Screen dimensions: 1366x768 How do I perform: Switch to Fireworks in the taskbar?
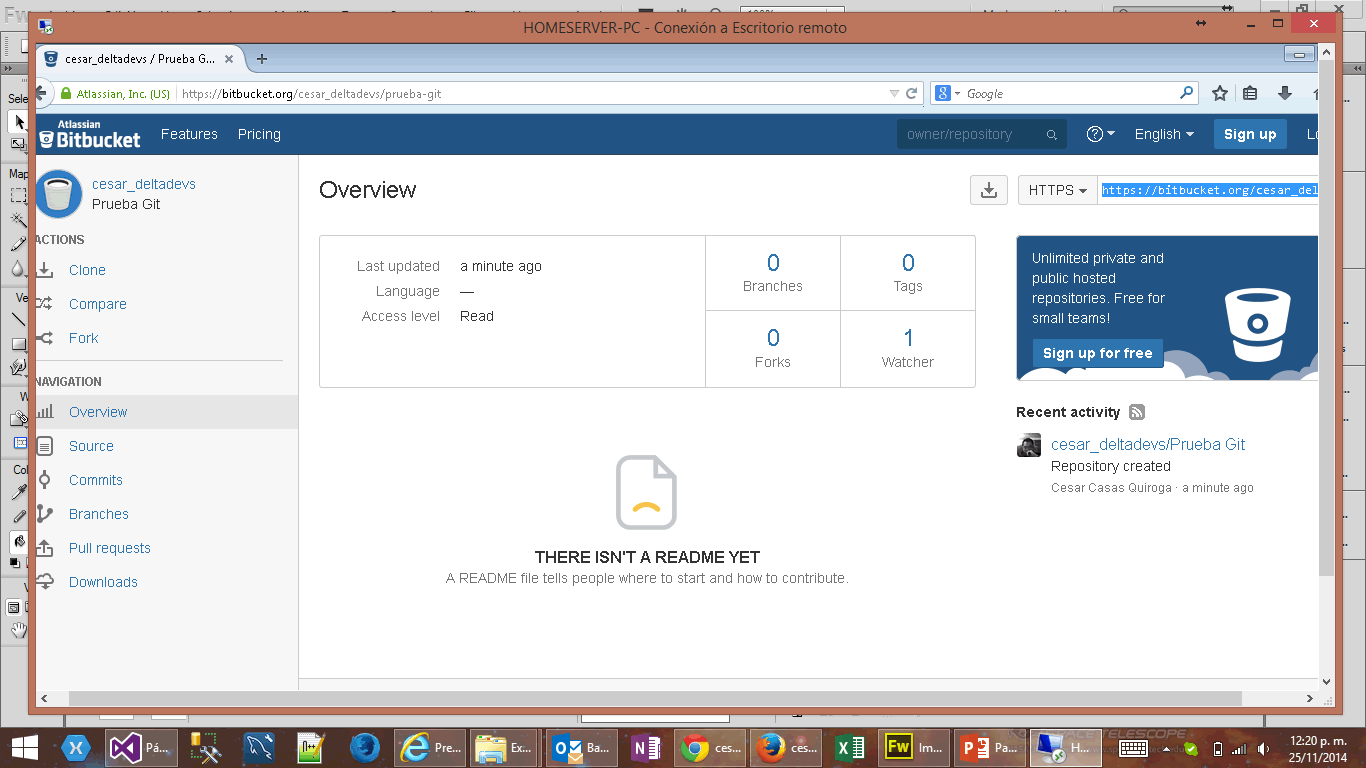tap(915, 747)
